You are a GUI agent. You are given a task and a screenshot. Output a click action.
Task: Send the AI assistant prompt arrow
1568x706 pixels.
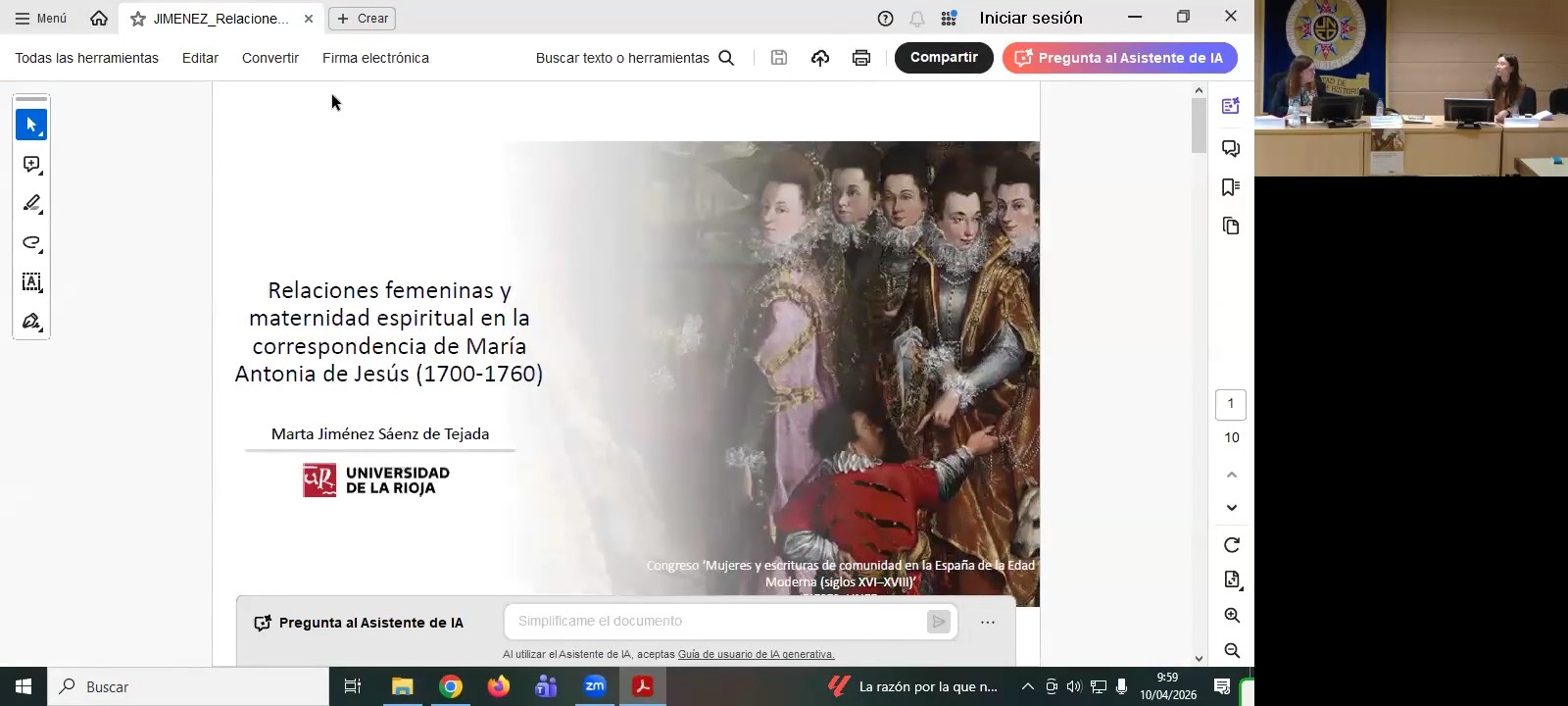click(939, 622)
